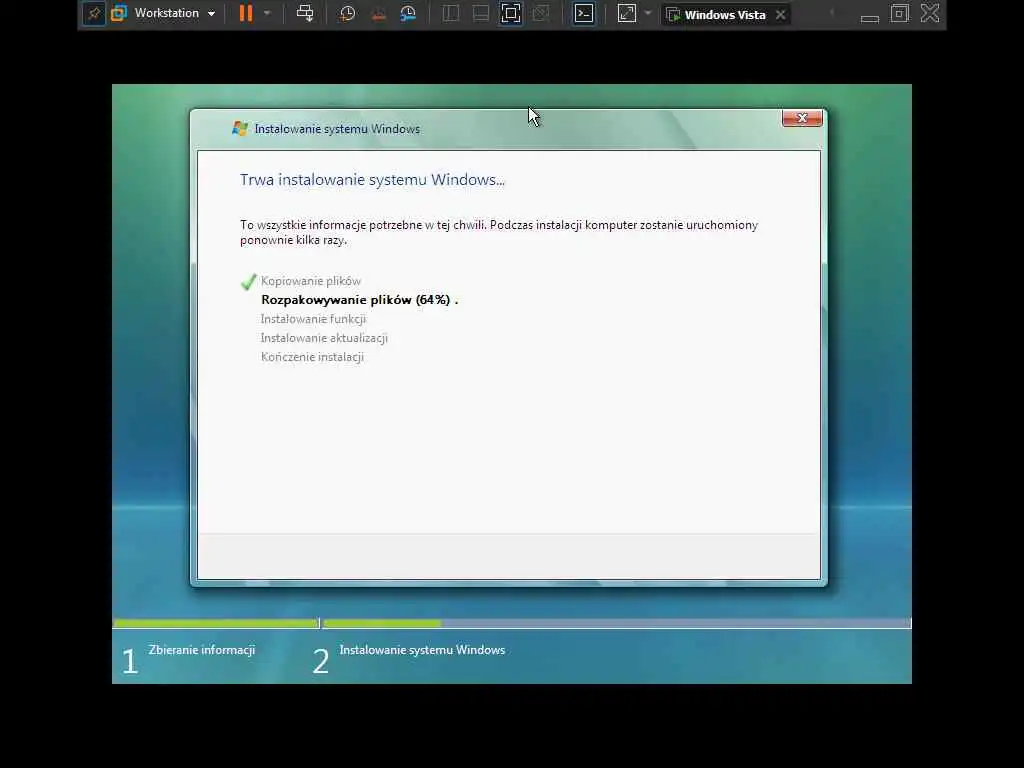
Task: Pause the virtual machine
Action: [246, 13]
